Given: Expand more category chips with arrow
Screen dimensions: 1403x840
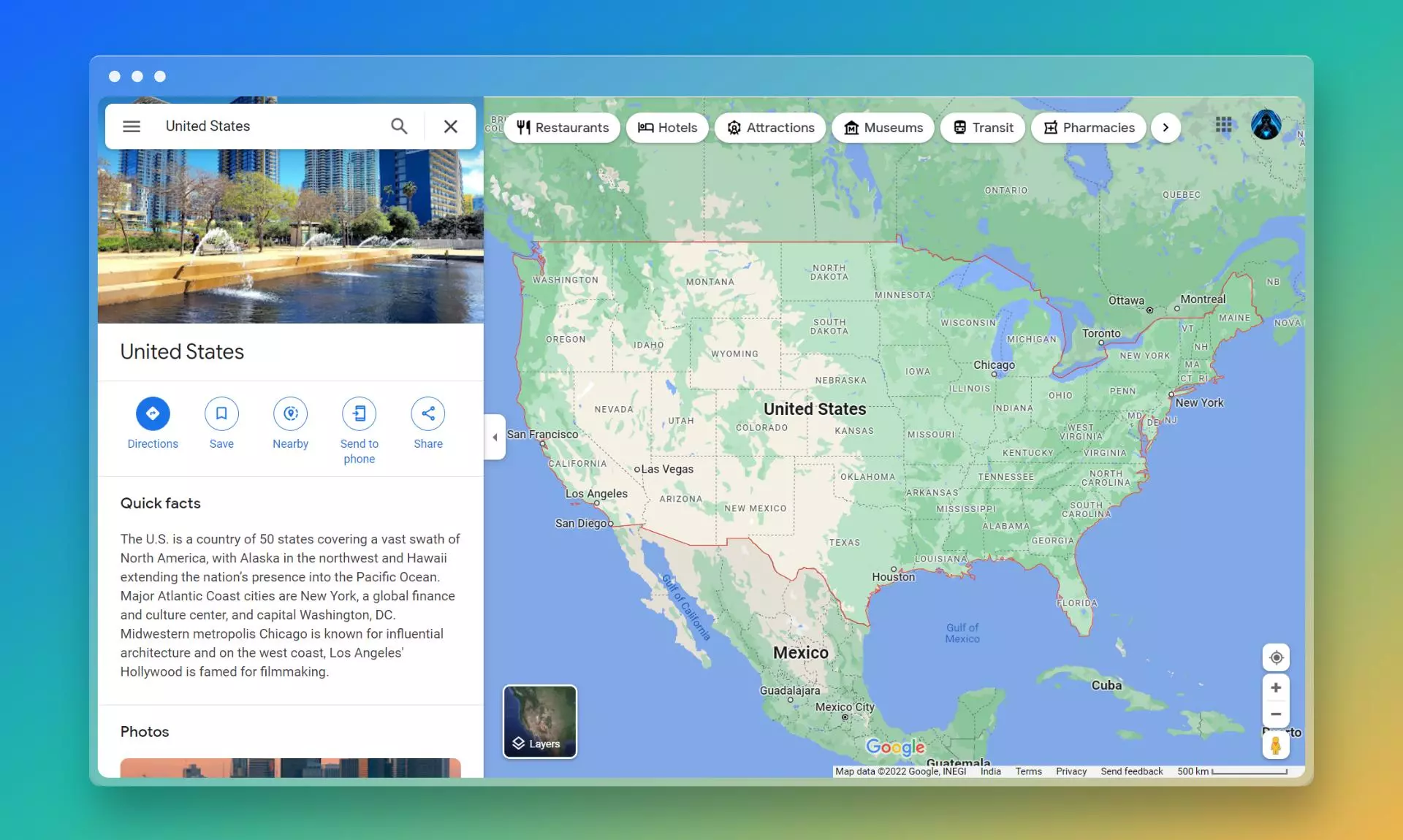Looking at the screenshot, I should pyautogui.click(x=1166, y=128).
